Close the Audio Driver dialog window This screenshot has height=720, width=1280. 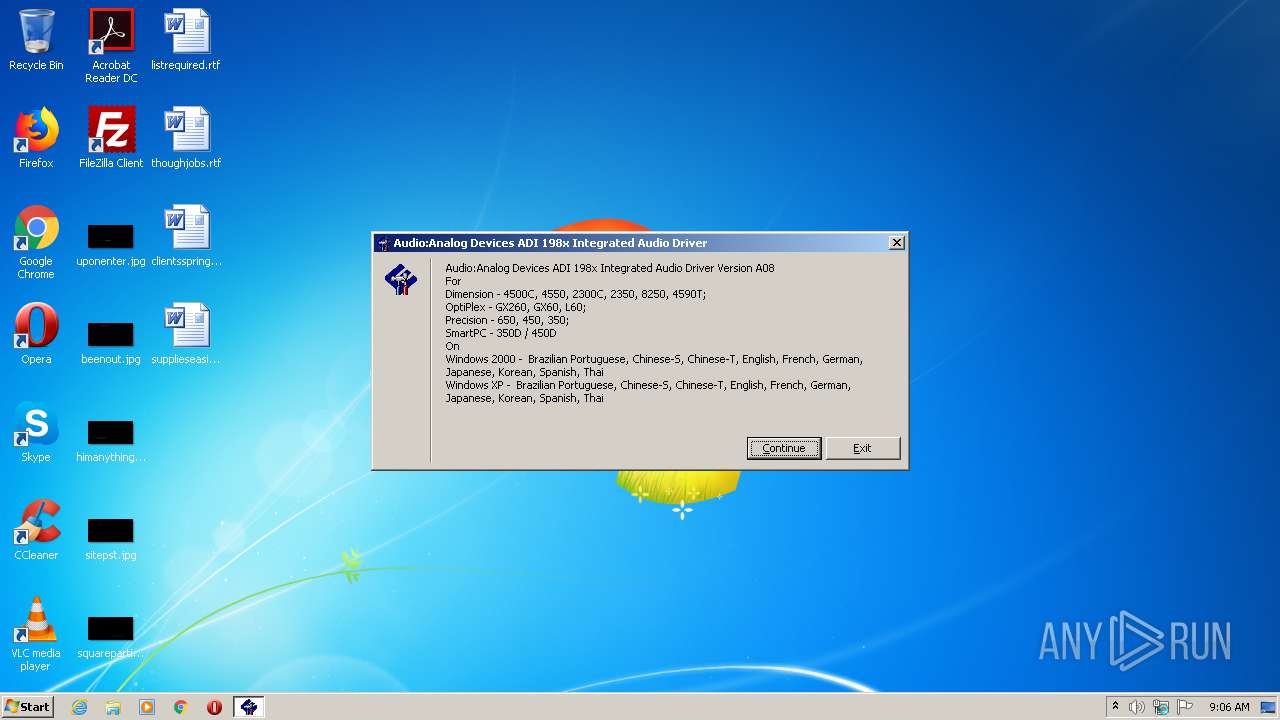897,242
